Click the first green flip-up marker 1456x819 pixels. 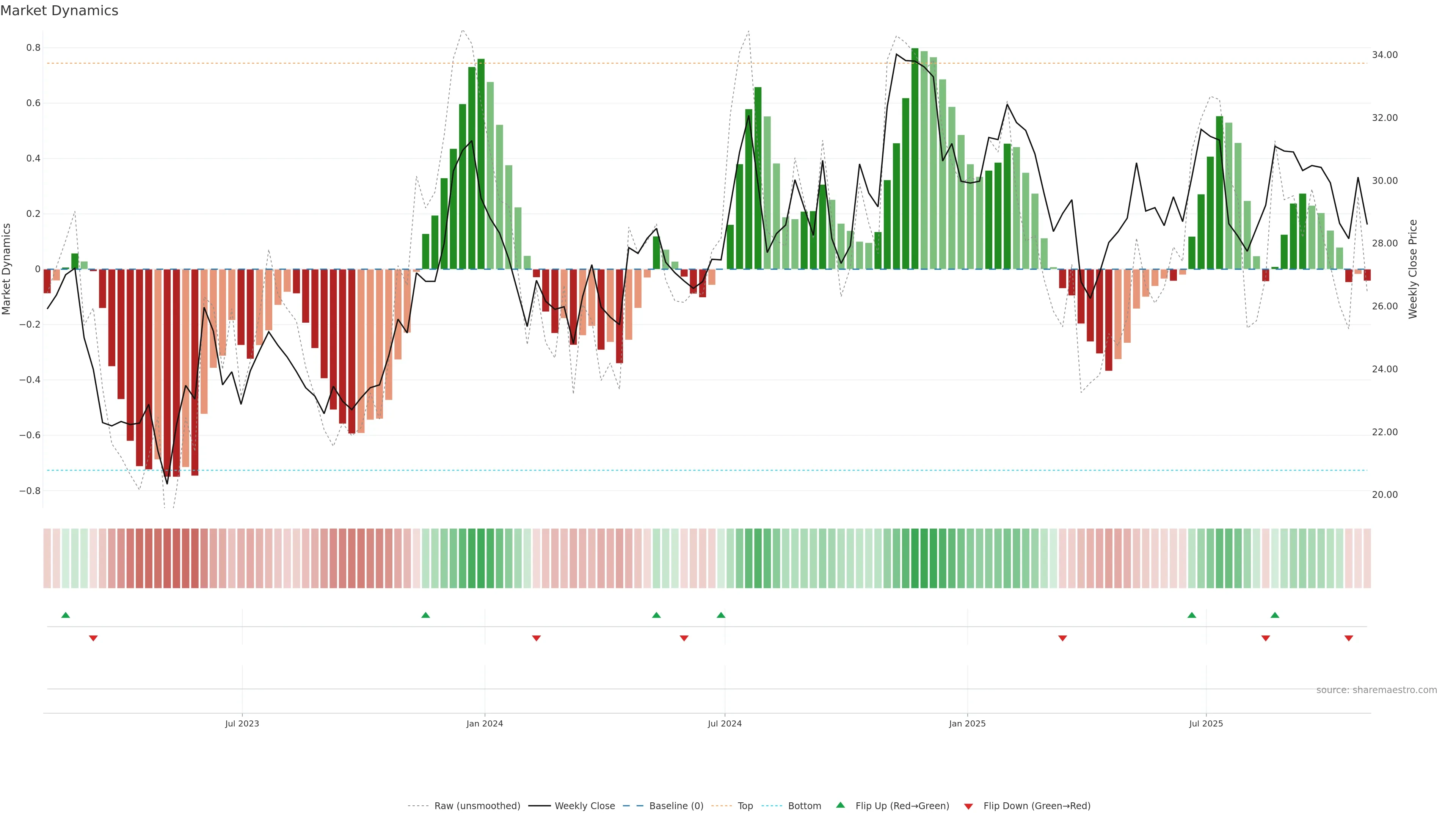pos(66,615)
